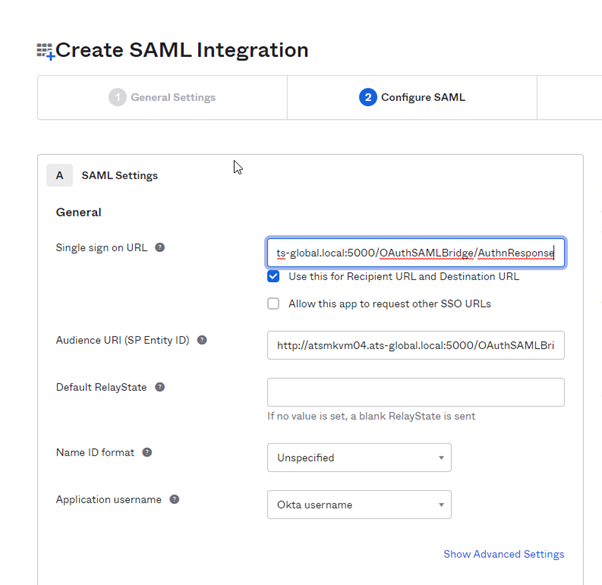The height and width of the screenshot is (585, 602).
Task: Click help icon beside Application username
Action: [x=174, y=499]
